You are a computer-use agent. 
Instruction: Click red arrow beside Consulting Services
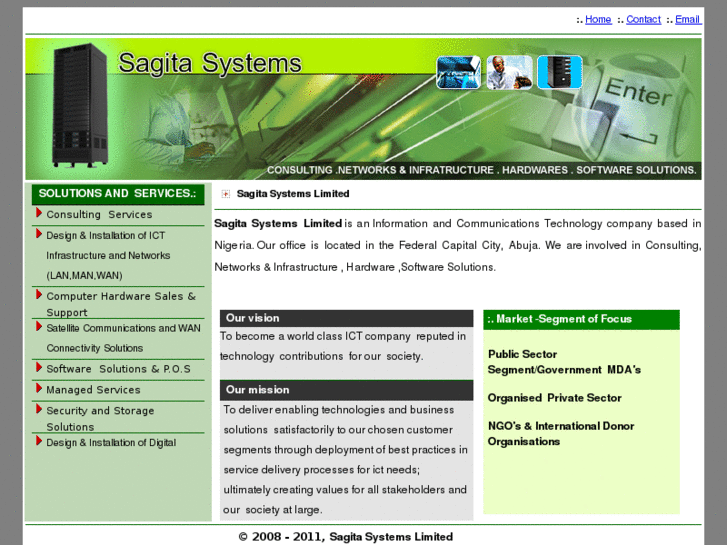[39, 213]
